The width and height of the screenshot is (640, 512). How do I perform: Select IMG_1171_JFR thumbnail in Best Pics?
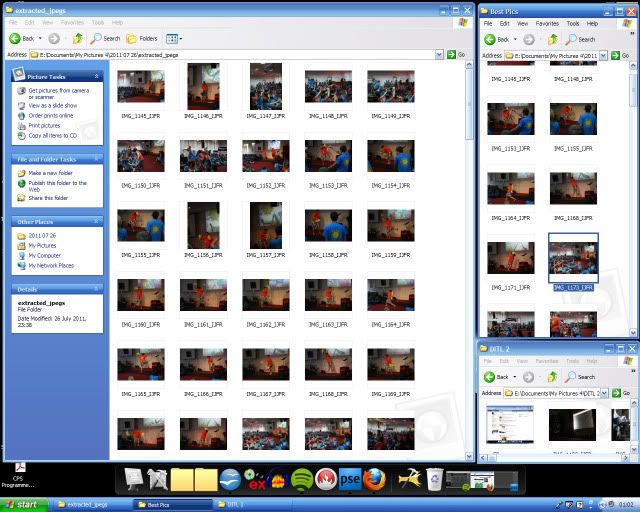click(x=511, y=258)
